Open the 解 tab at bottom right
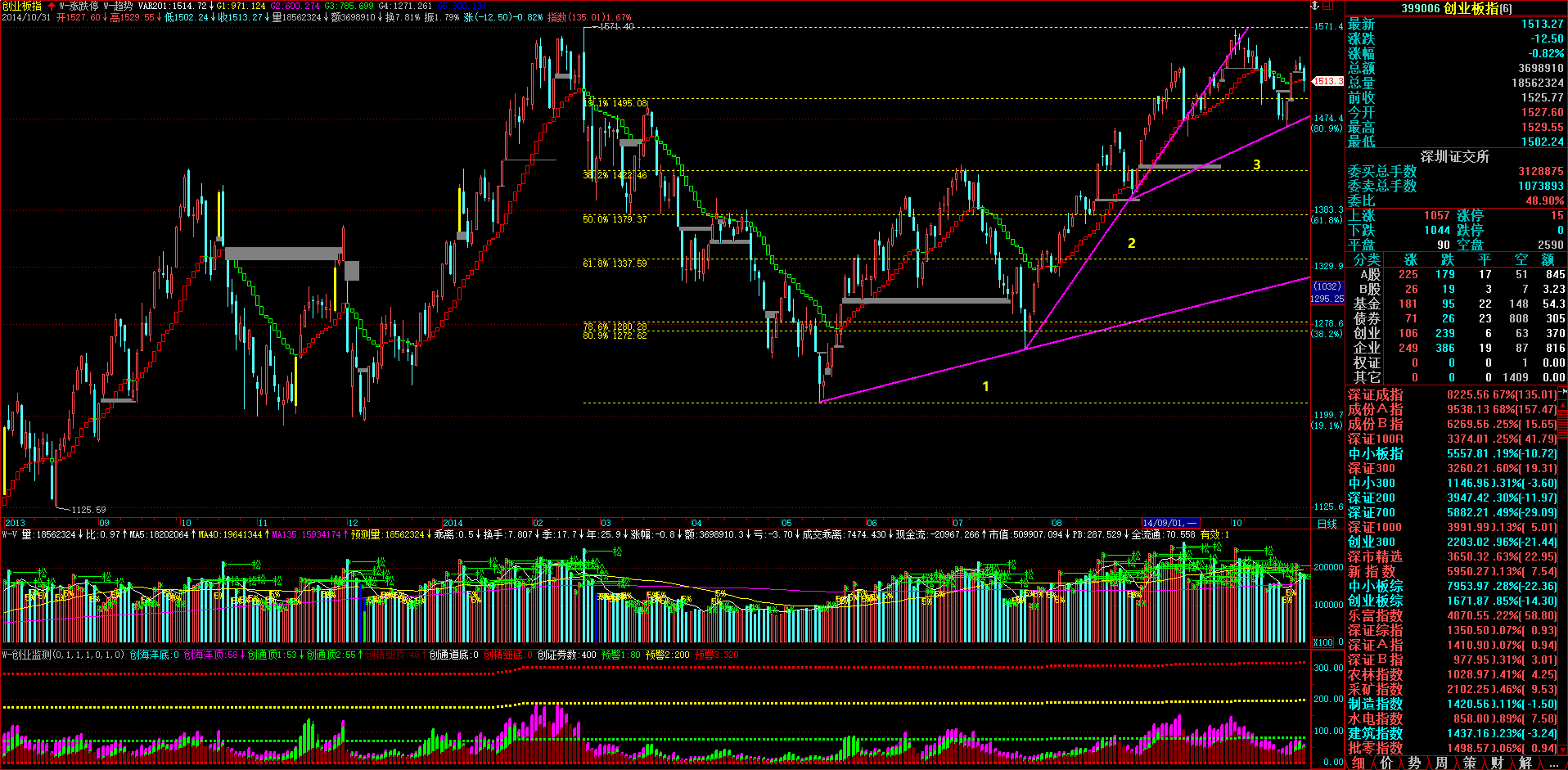Screen dimensions: 1568x770 pos(1525,763)
